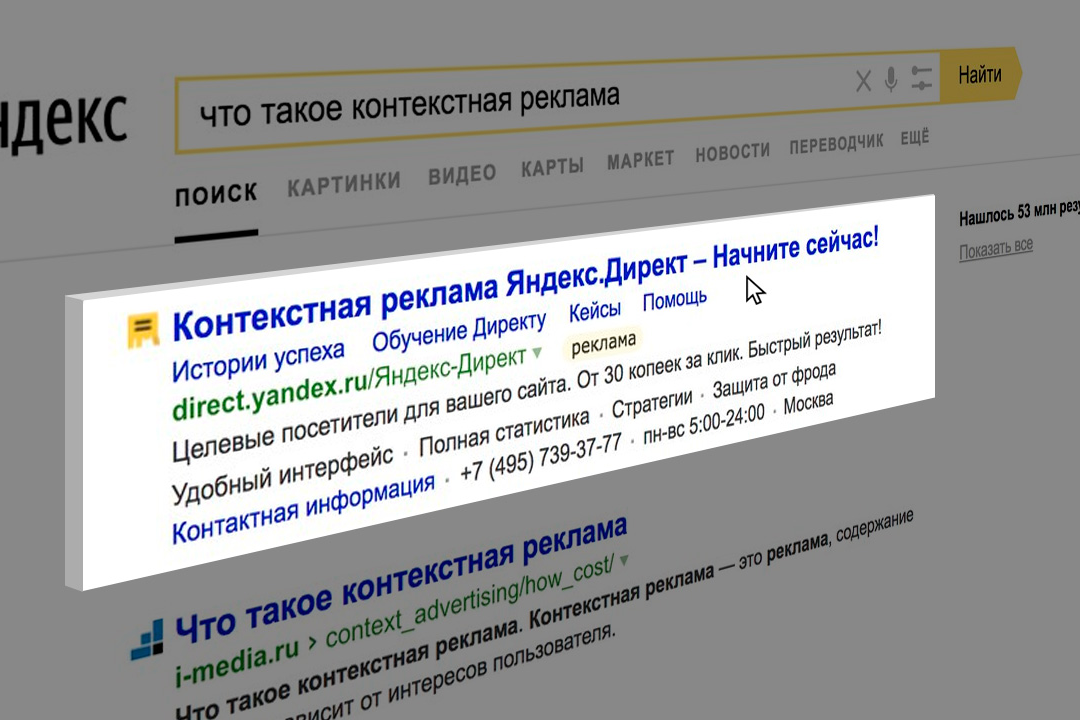The width and height of the screenshot is (1080, 720).
Task: Activate voice search microphone icon
Action: pos(891,80)
